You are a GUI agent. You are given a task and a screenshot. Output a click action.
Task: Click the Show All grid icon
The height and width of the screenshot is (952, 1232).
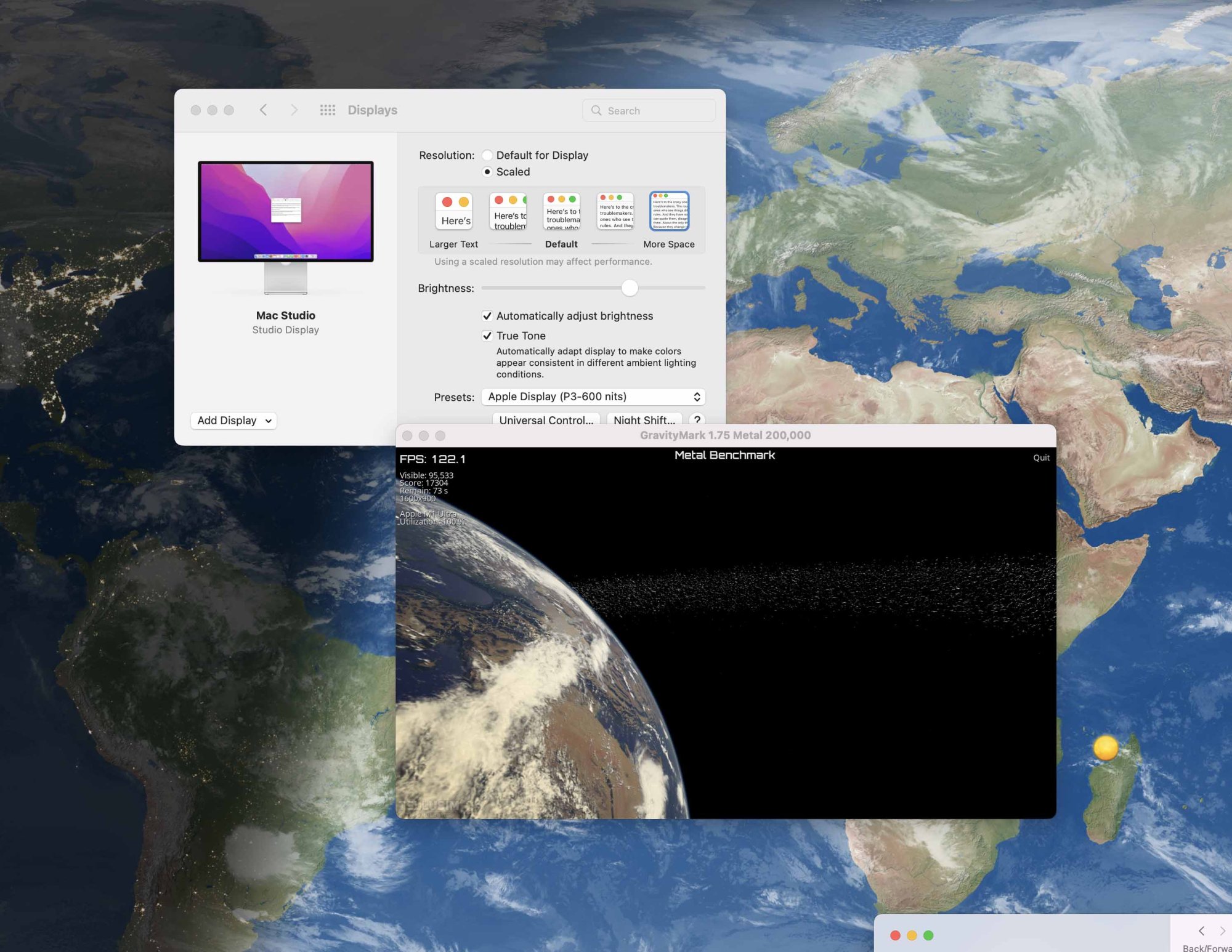pos(327,110)
